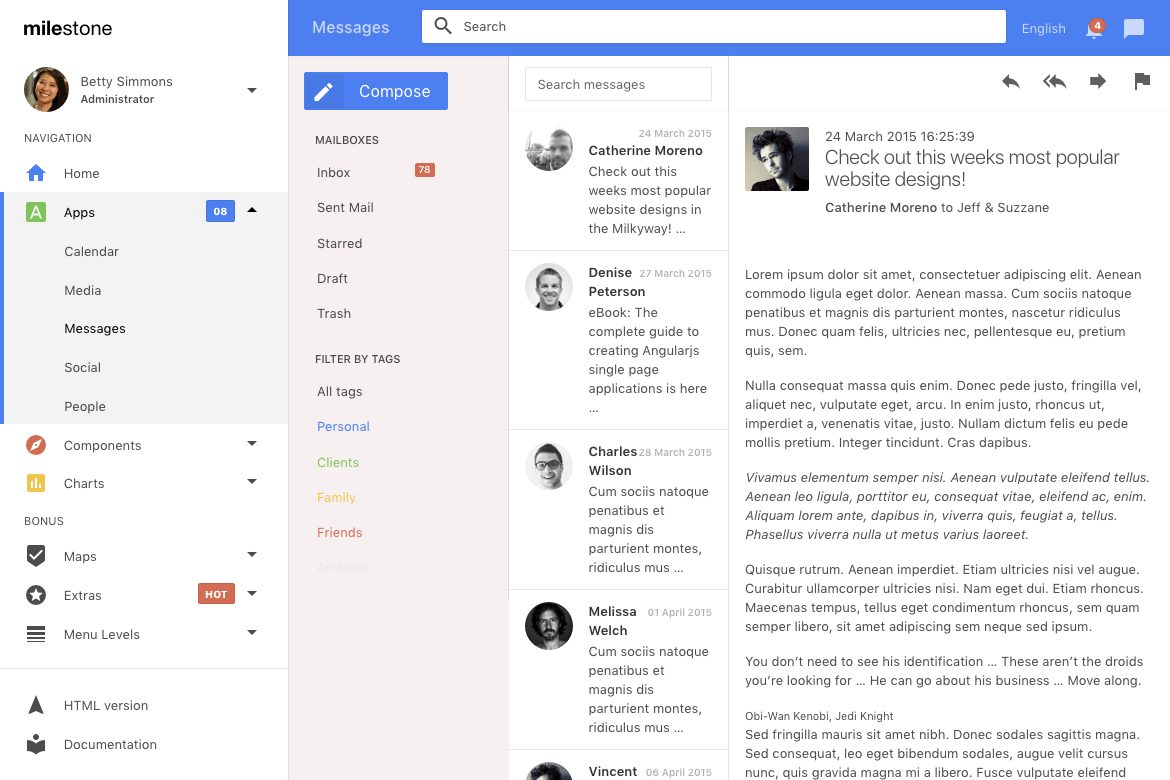Click the Home house icon
This screenshot has height=780, width=1170.
click(36, 173)
